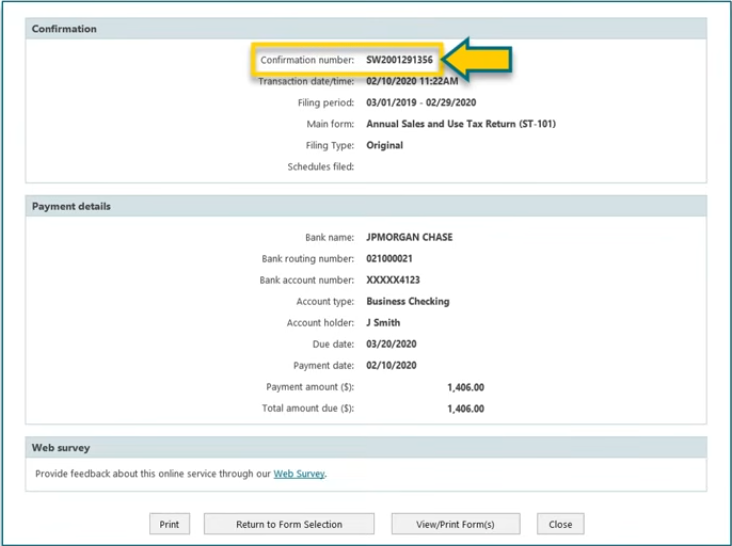Click the Filing Type label
The width and height of the screenshot is (732, 546).
pyautogui.click(x=330, y=146)
